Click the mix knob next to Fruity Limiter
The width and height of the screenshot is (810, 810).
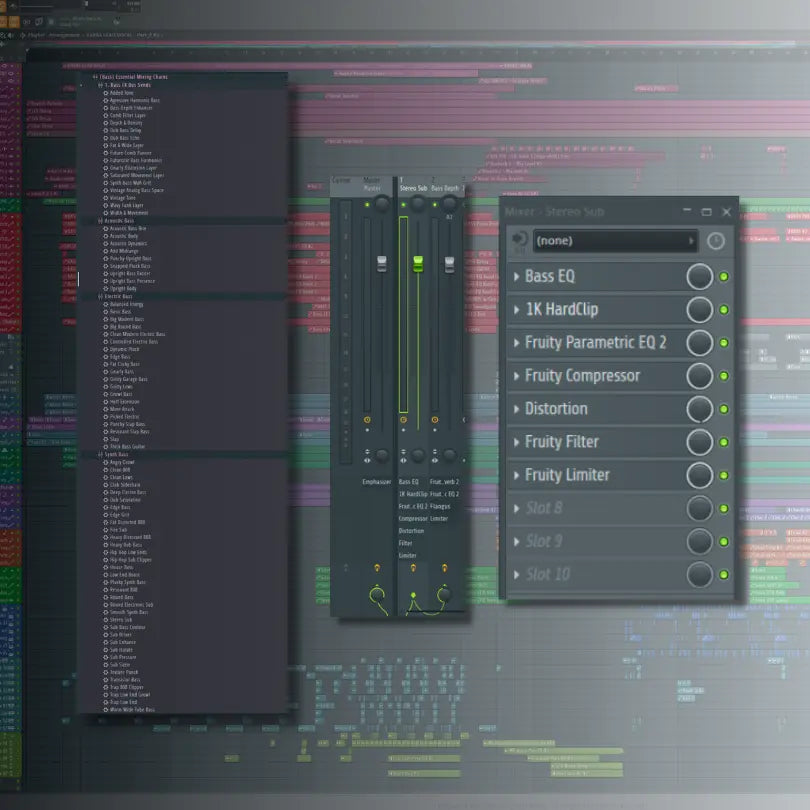pos(698,475)
